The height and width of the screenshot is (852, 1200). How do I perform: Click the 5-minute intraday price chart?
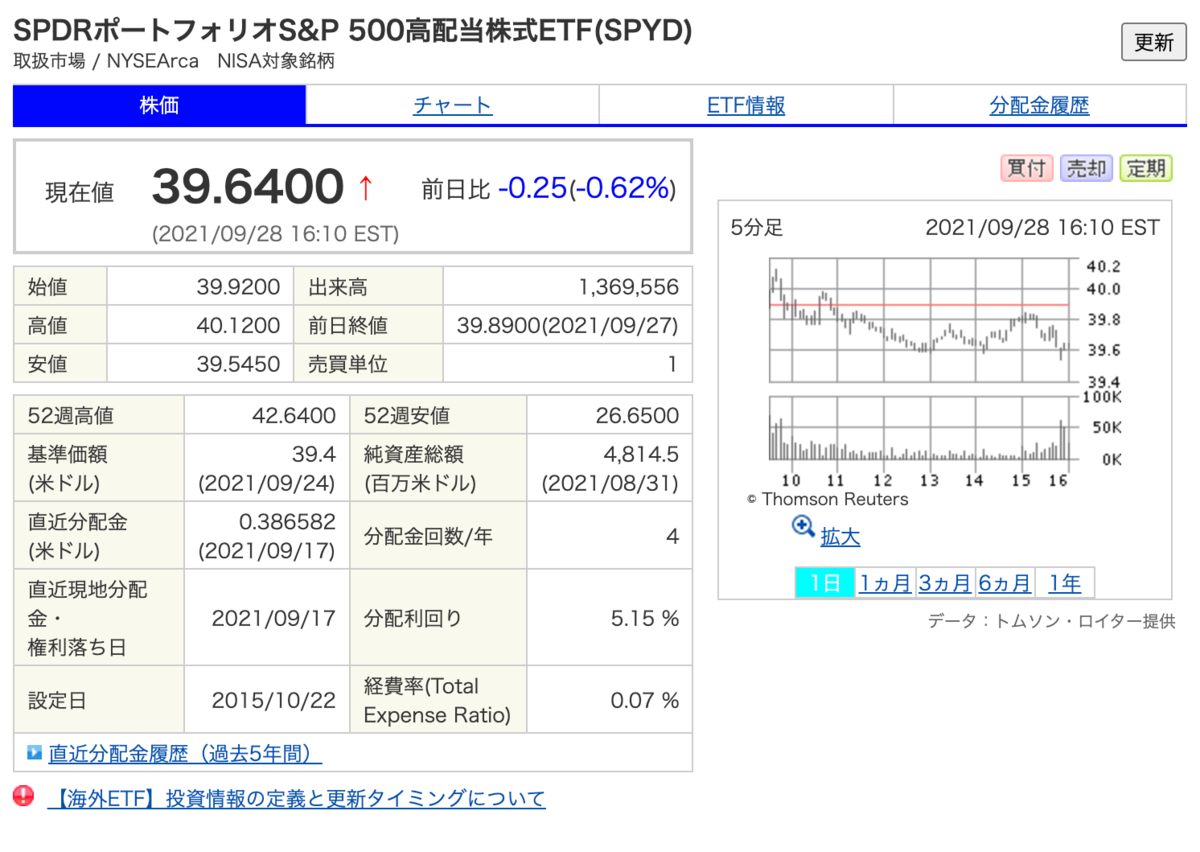(919, 320)
